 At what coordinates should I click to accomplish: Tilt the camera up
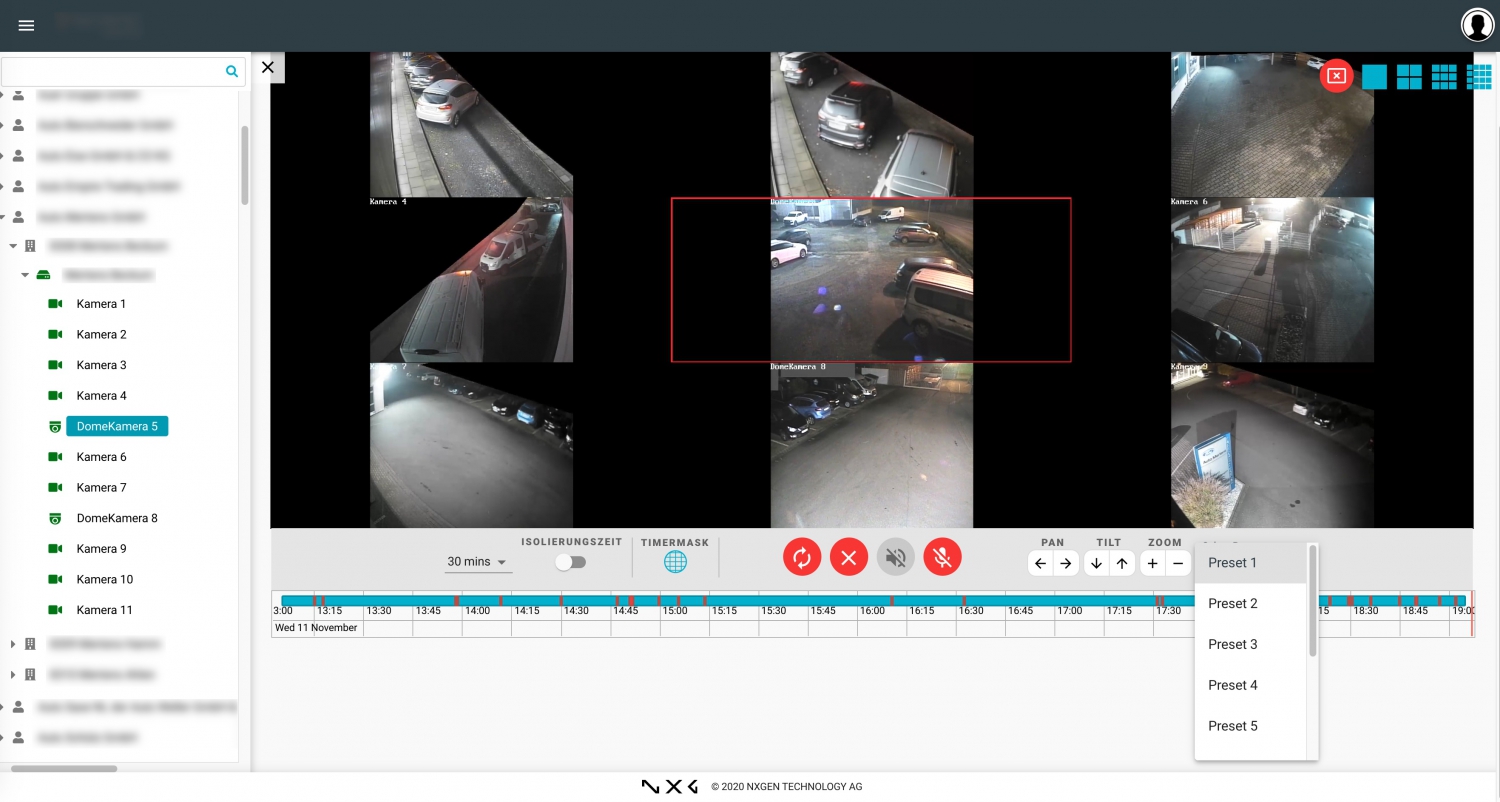(x=1122, y=563)
